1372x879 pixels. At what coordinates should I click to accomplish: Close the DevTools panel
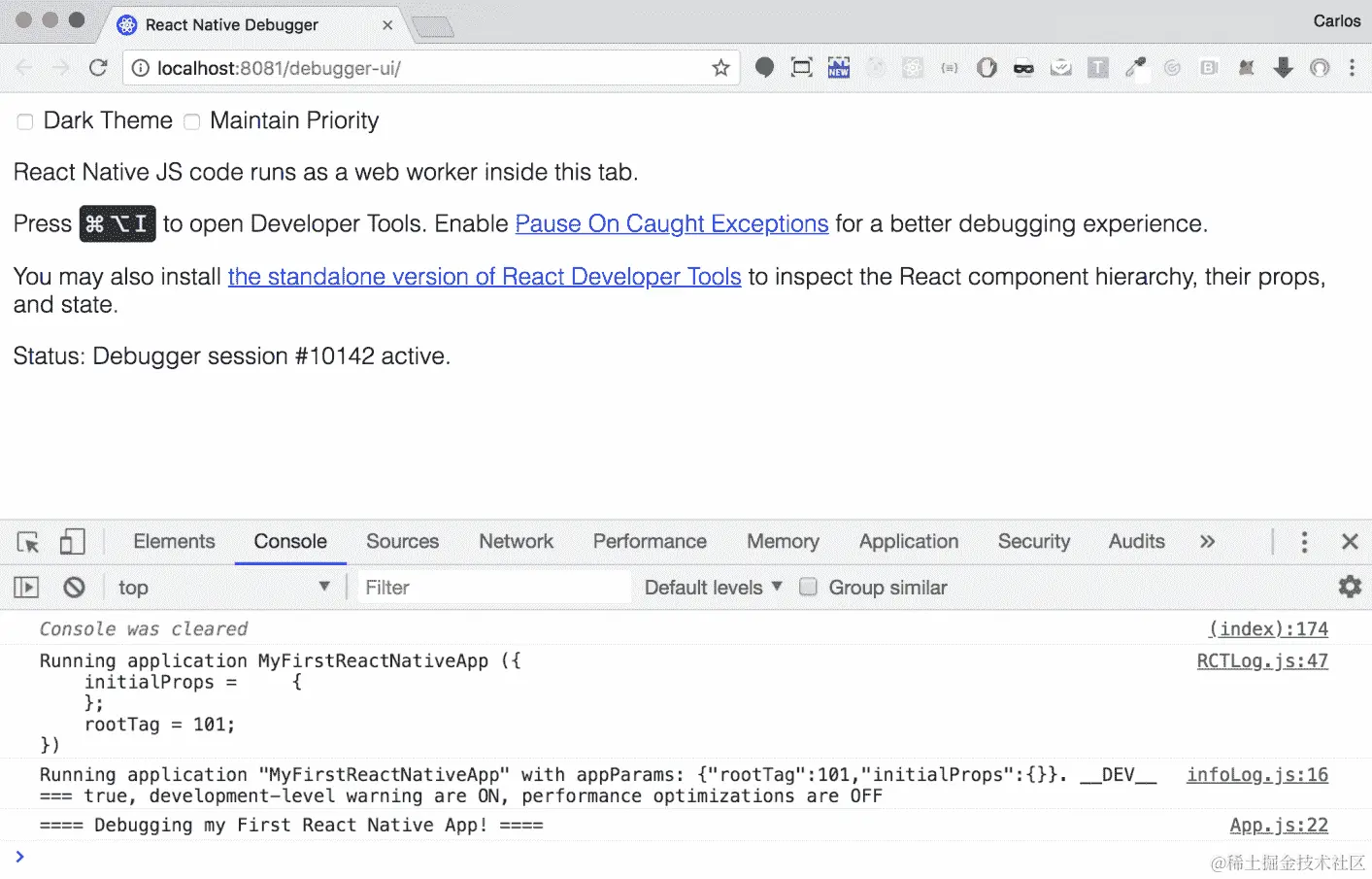point(1350,541)
